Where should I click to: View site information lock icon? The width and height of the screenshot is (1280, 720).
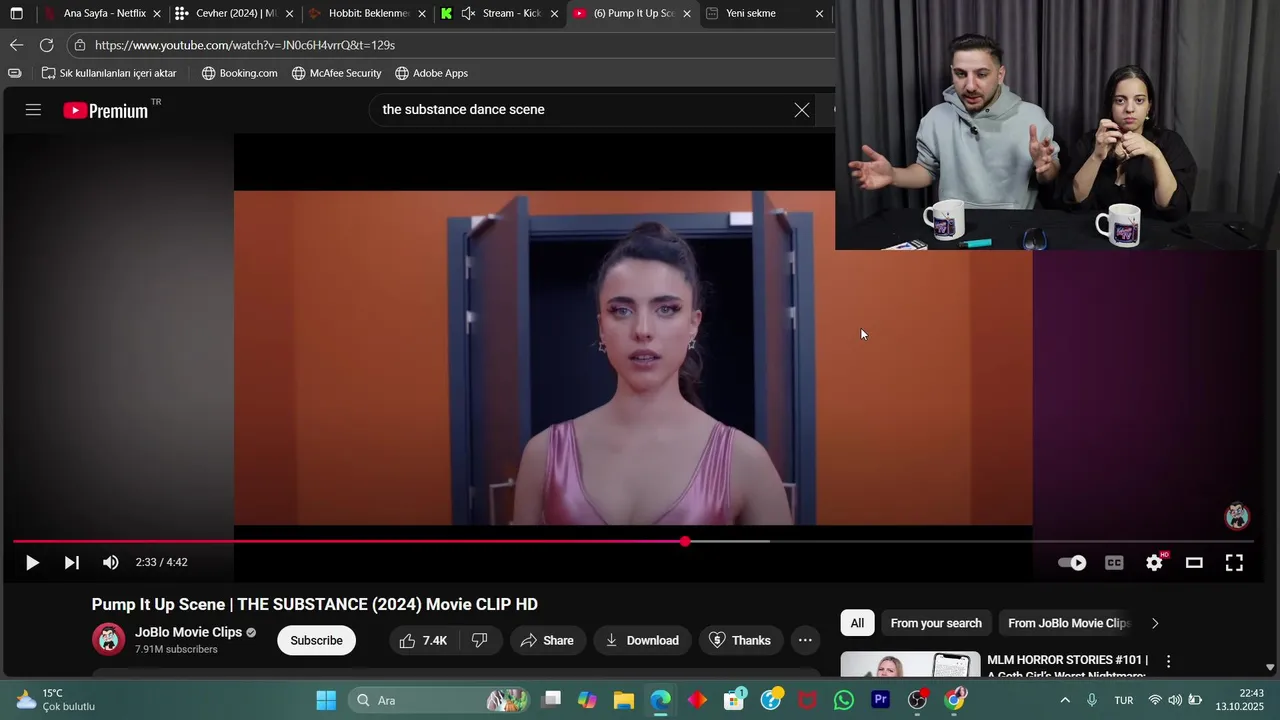point(80,45)
